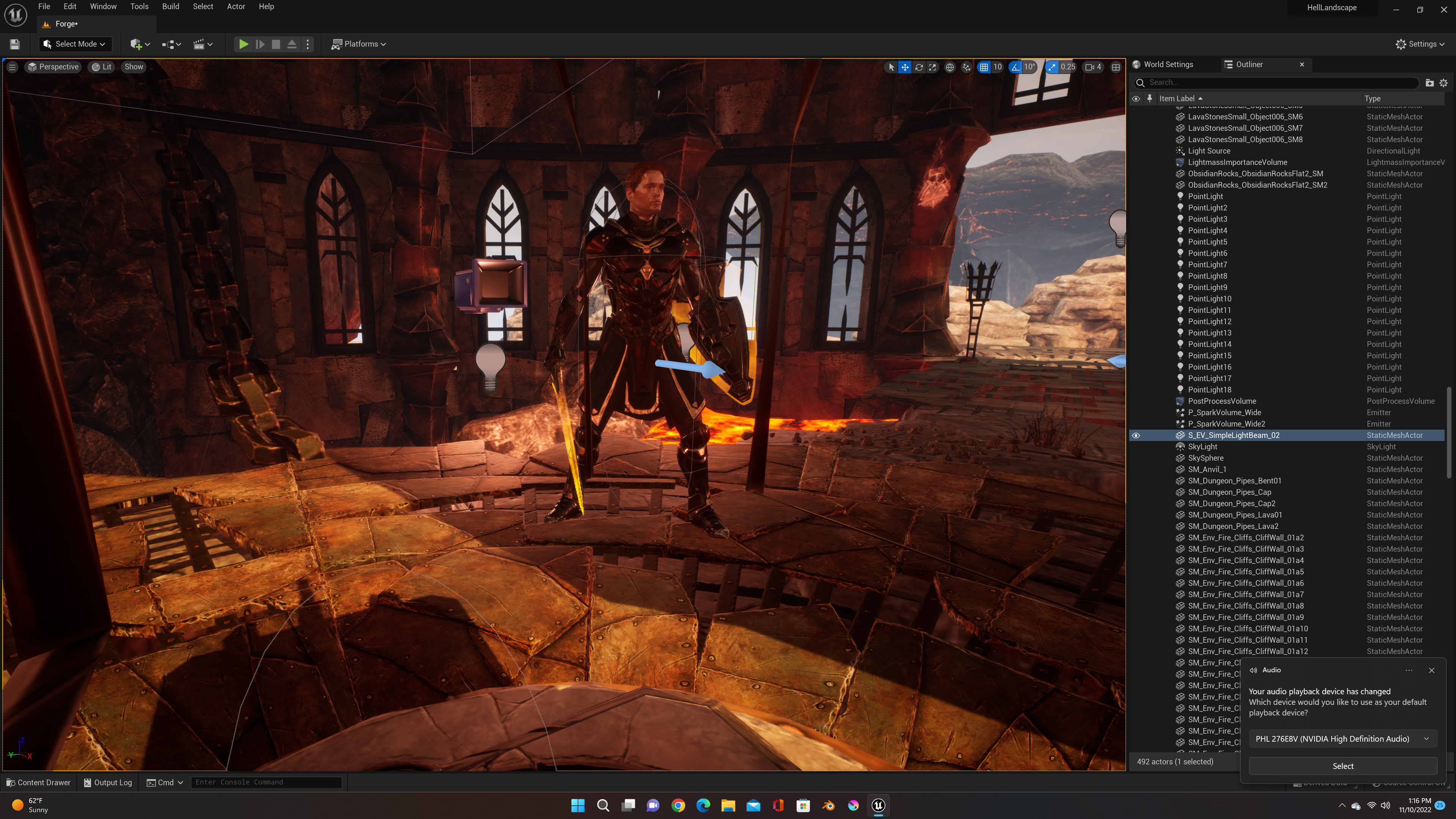Screen dimensions: 1456x819
Task: Toggle rotation angle snapping
Action: 1016,67
